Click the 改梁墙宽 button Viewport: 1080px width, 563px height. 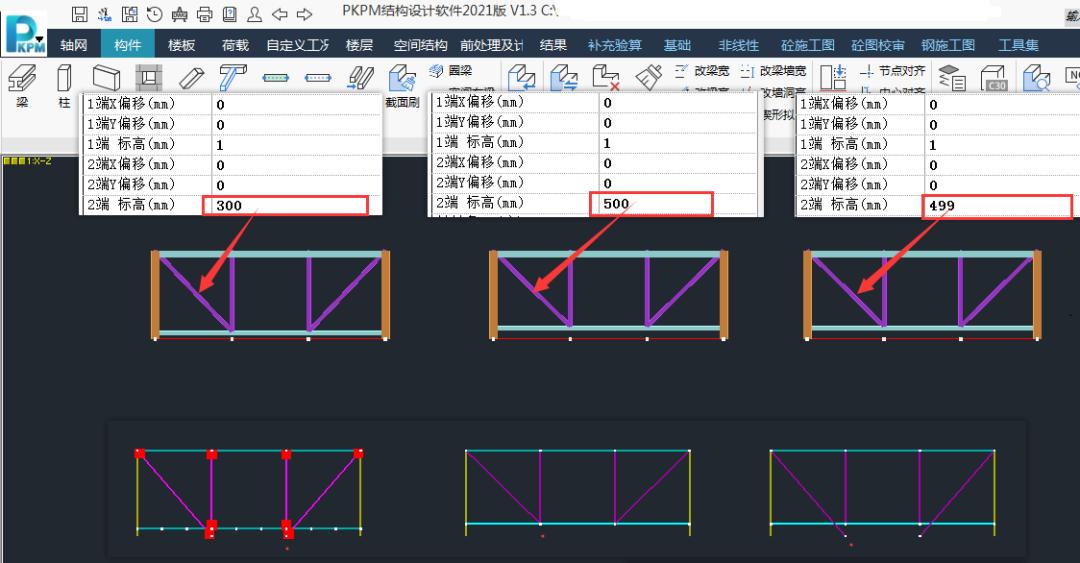pos(773,70)
